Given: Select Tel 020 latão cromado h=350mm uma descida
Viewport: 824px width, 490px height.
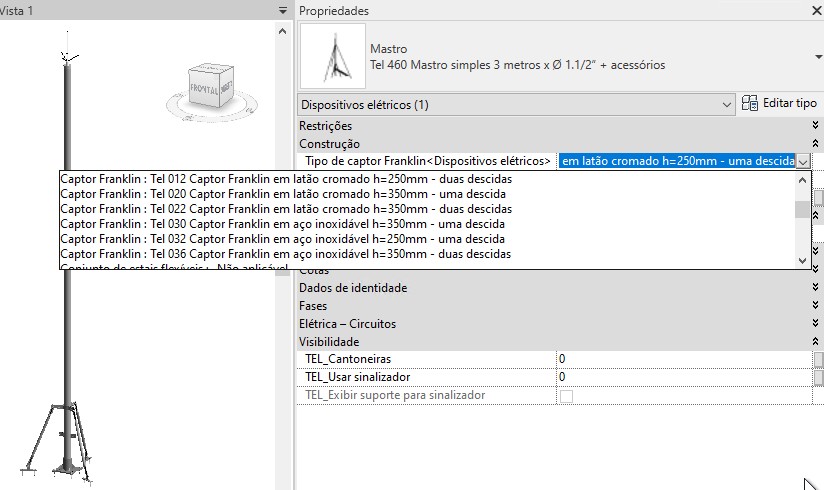Looking at the screenshot, I should click(283, 194).
